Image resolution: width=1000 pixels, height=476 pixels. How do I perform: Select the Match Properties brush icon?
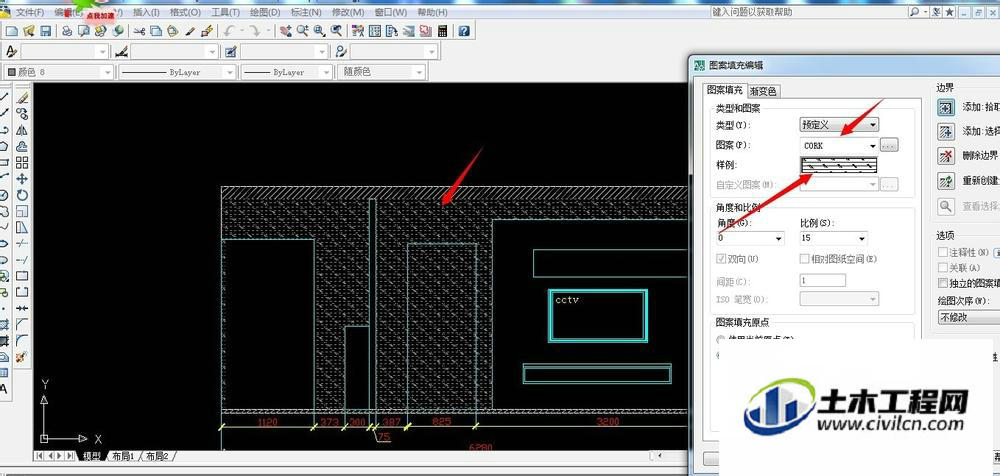pos(189,31)
